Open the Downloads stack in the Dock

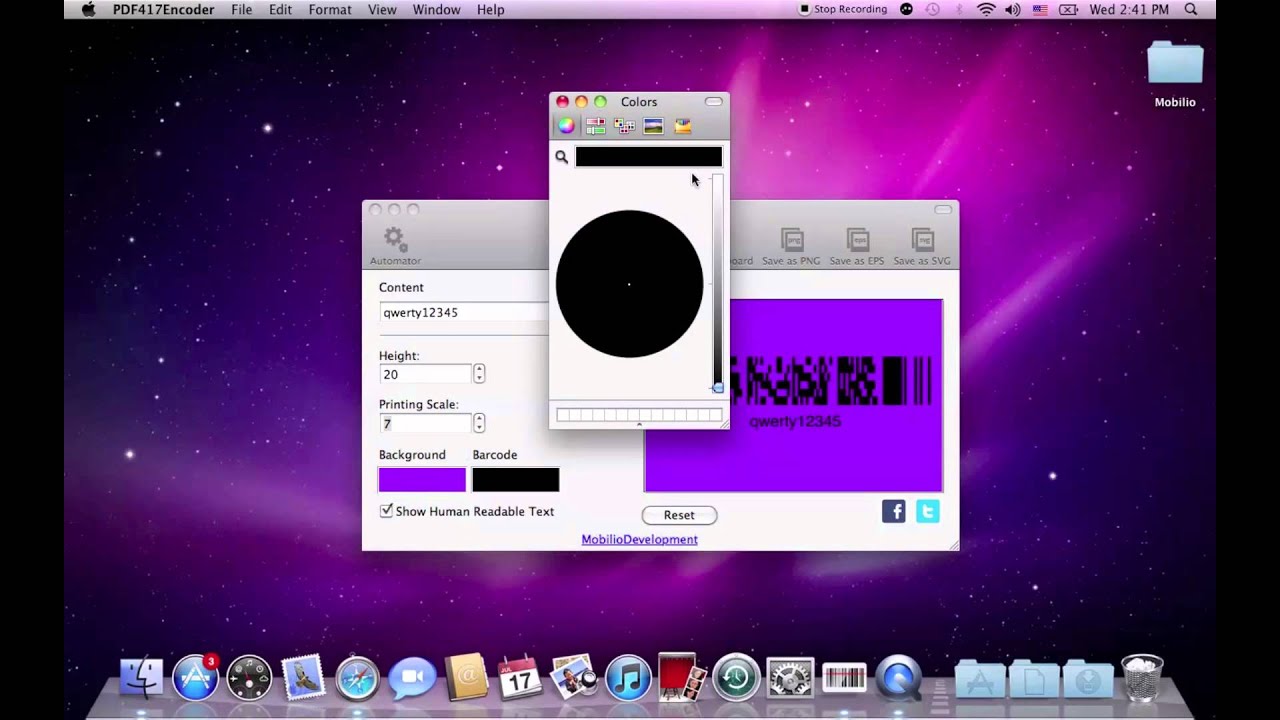(x=1088, y=679)
